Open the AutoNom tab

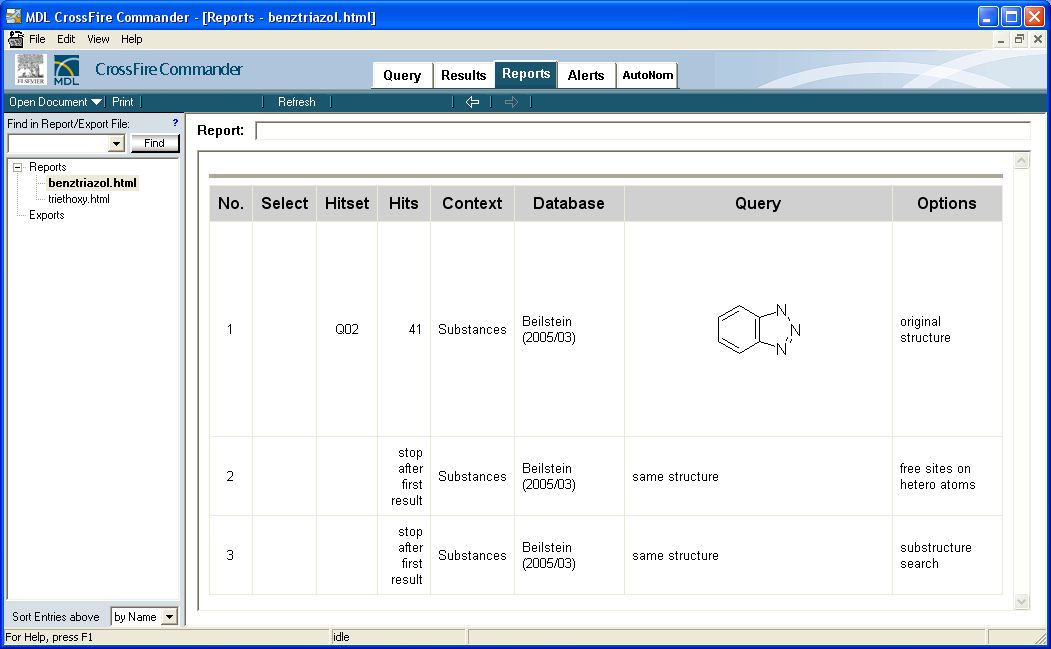click(x=647, y=75)
